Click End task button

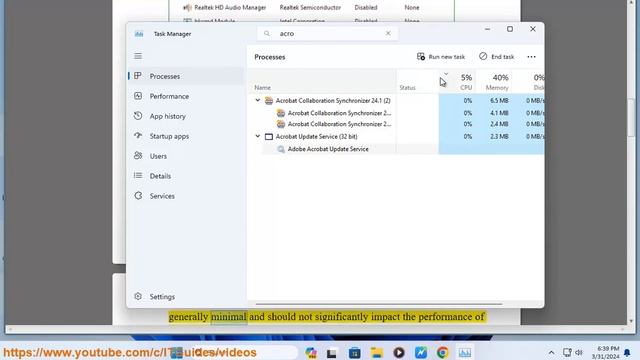click(496, 57)
